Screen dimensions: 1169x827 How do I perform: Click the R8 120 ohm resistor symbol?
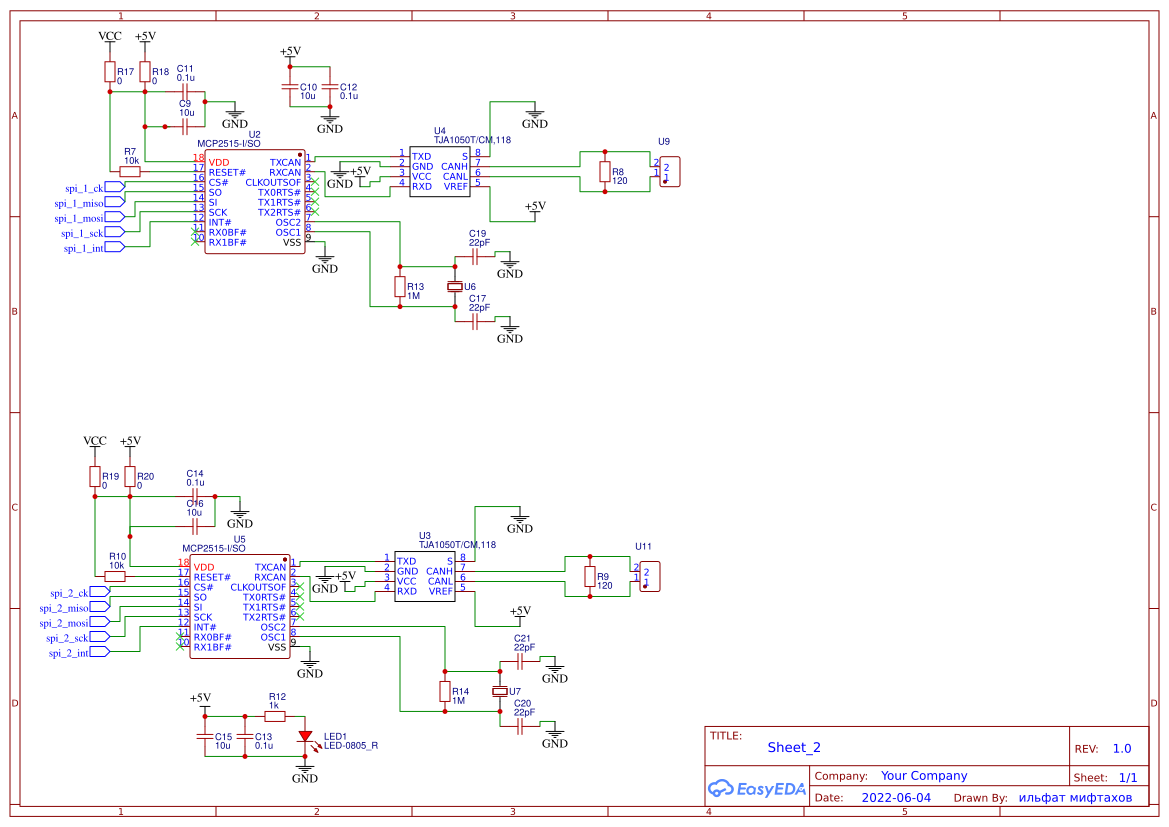click(x=604, y=172)
